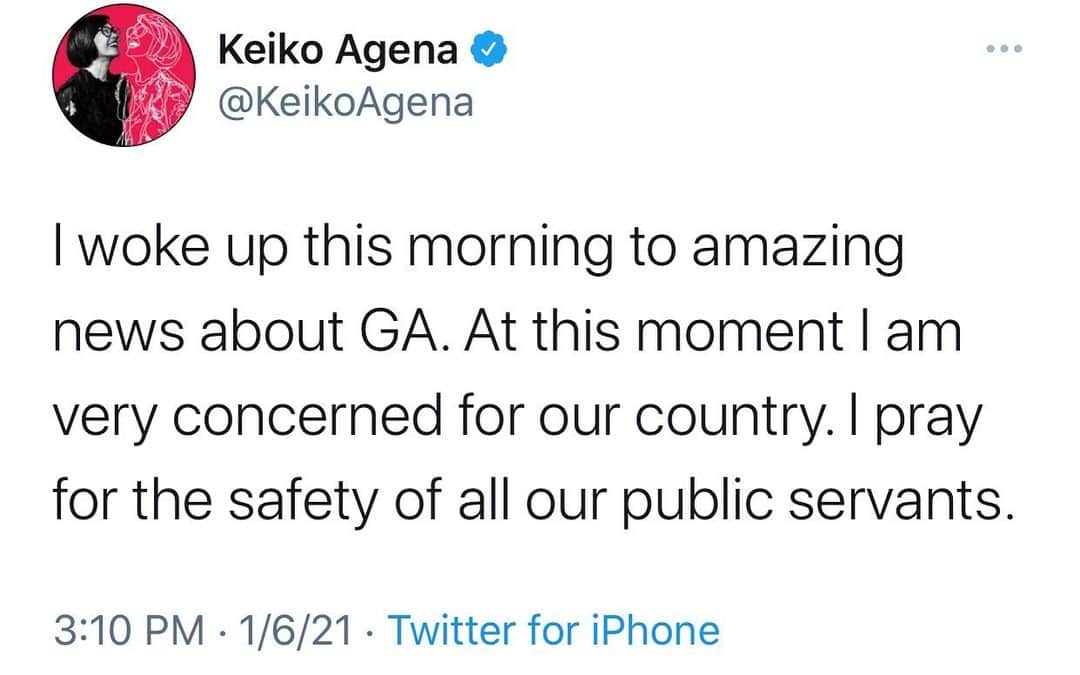Click the Keiko Agena display name
This screenshot has height=675, width=1080.
(338, 51)
